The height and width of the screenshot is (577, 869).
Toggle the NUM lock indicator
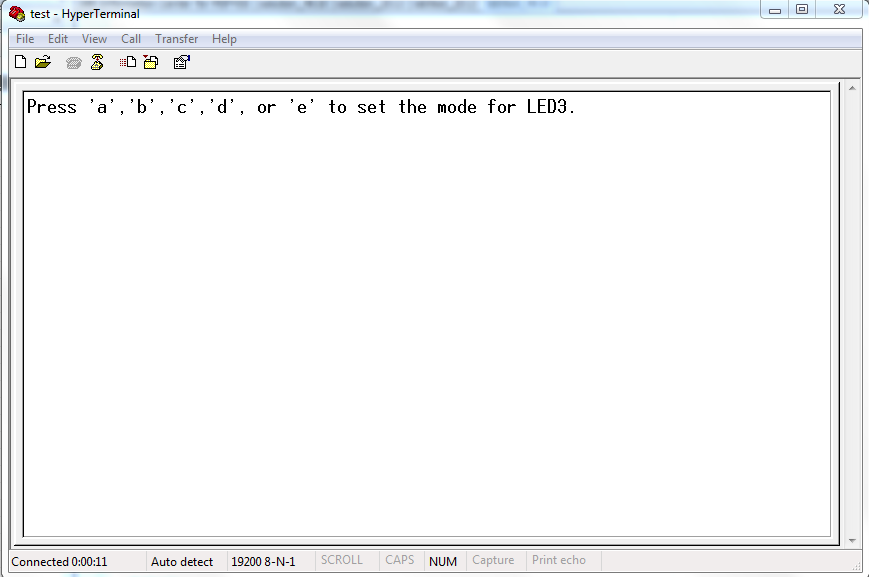pos(442,561)
